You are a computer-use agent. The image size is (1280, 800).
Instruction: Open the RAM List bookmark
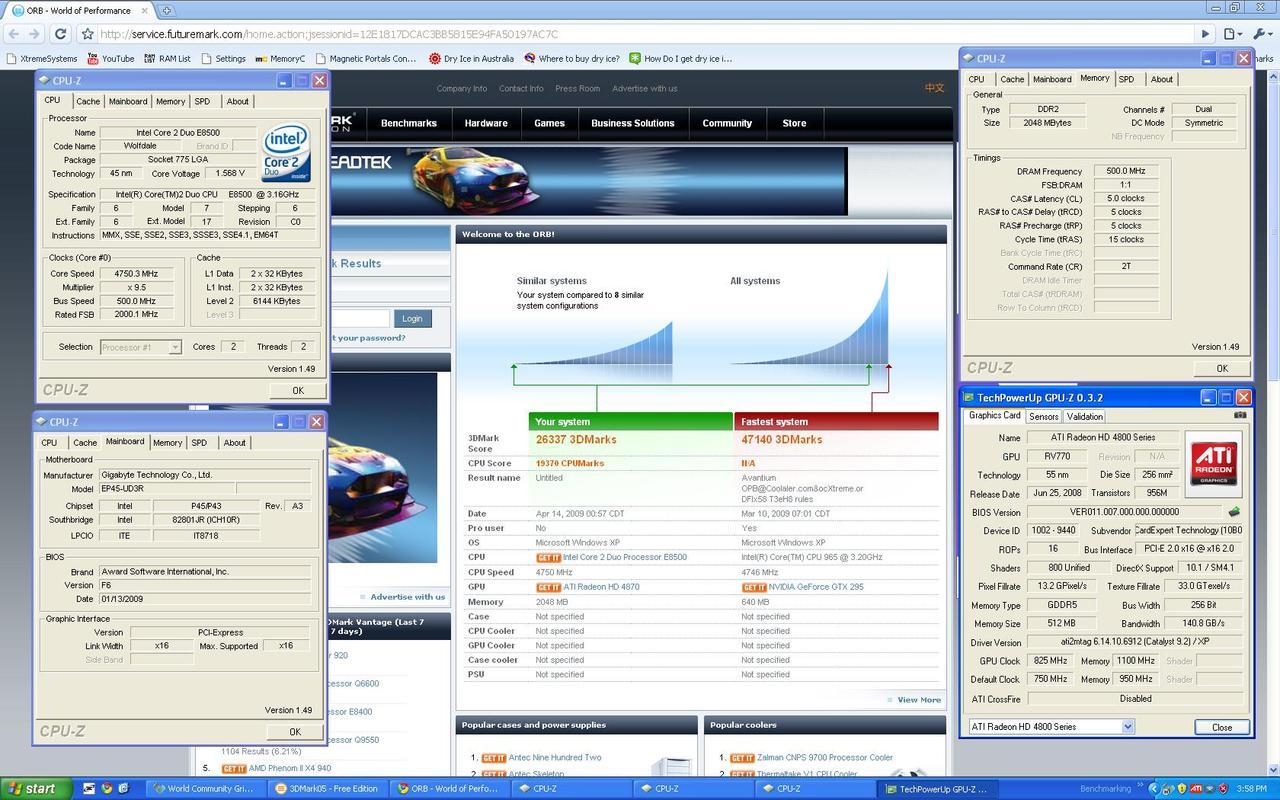coord(166,58)
